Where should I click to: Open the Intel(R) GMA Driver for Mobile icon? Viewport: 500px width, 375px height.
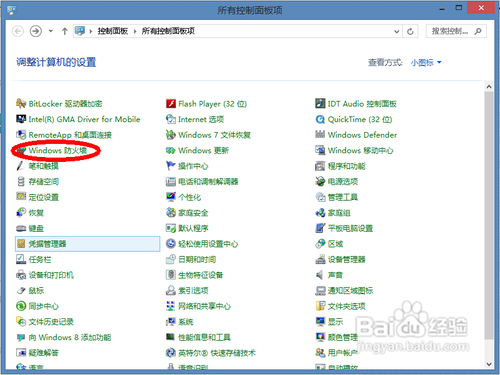coord(21,119)
